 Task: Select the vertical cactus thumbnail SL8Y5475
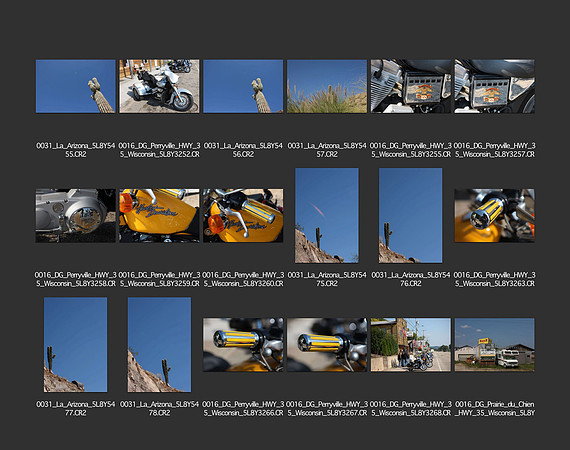click(x=327, y=215)
